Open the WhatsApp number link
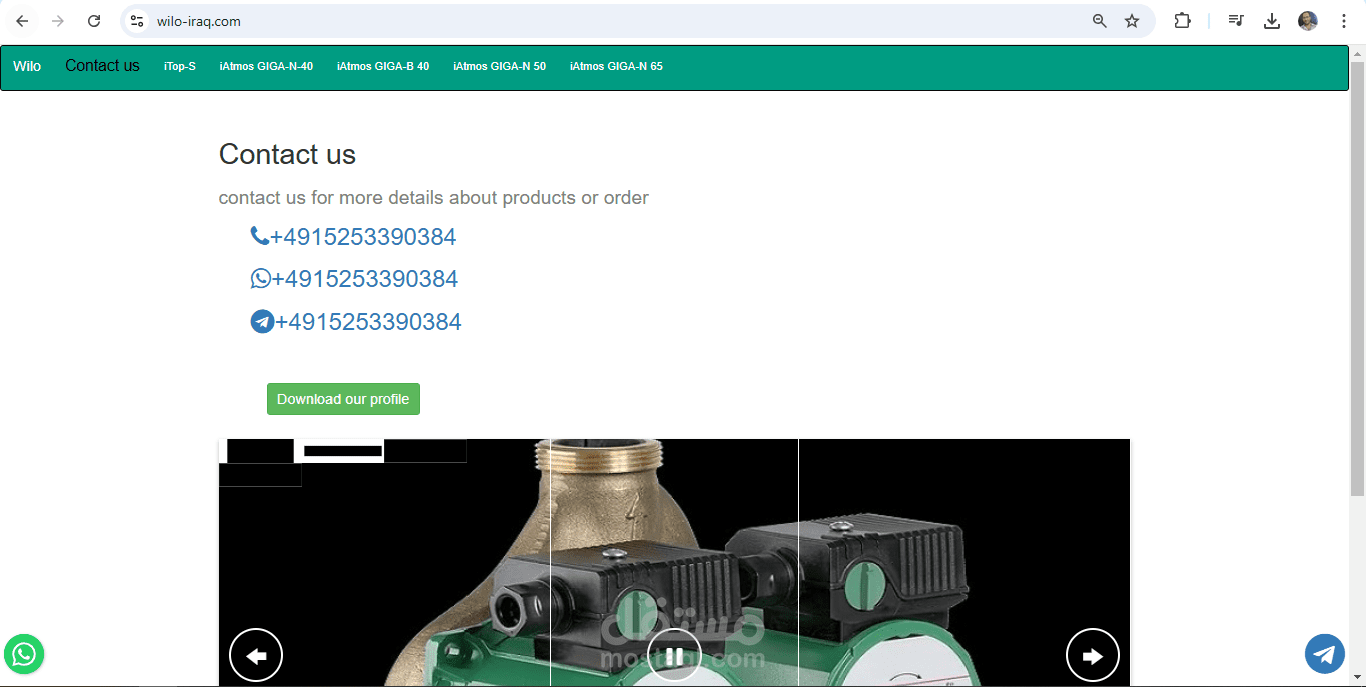The image size is (1366, 687). point(365,279)
